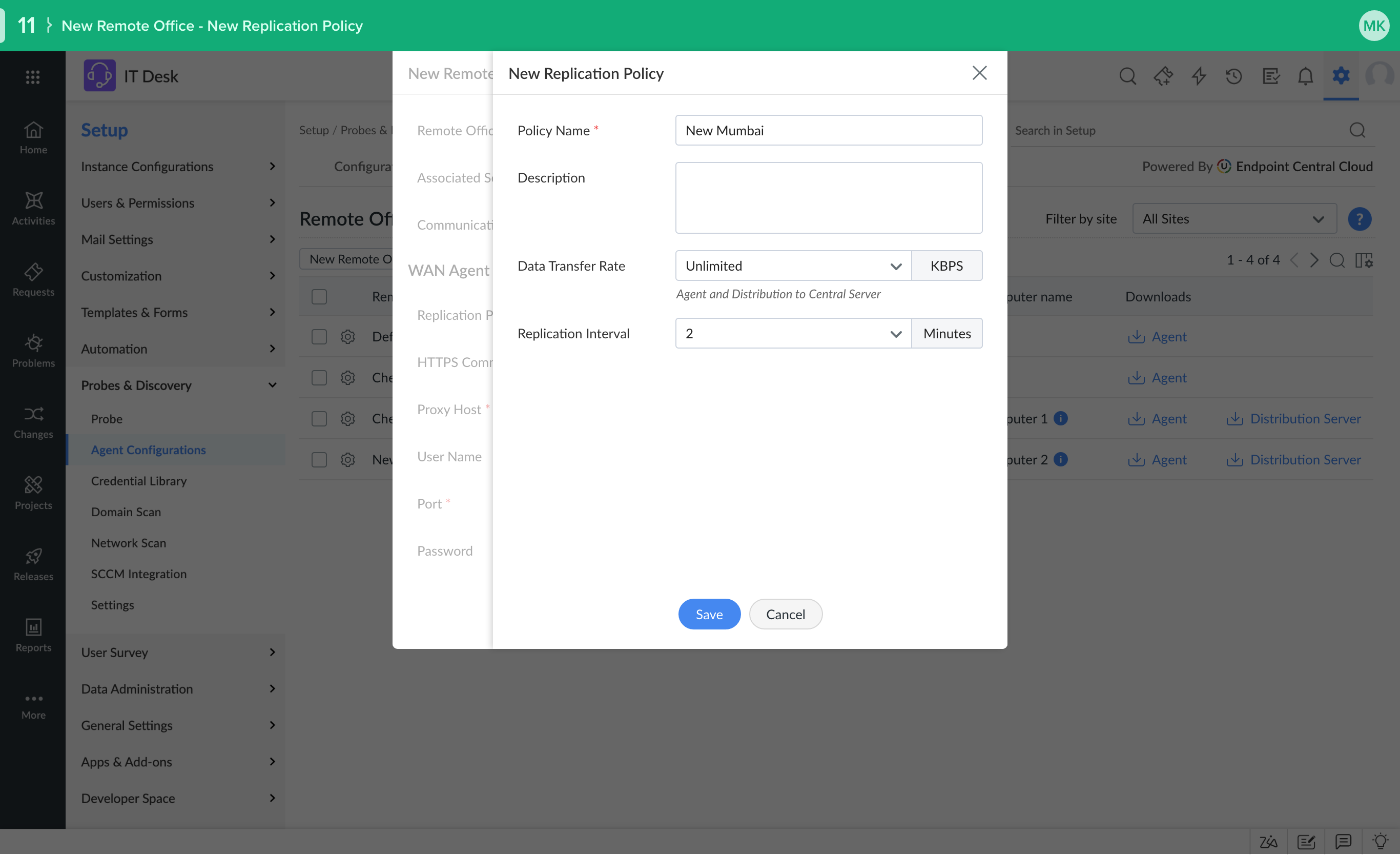This screenshot has width=1400, height=855.
Task: Open Changes module in sidebar
Action: 33,422
